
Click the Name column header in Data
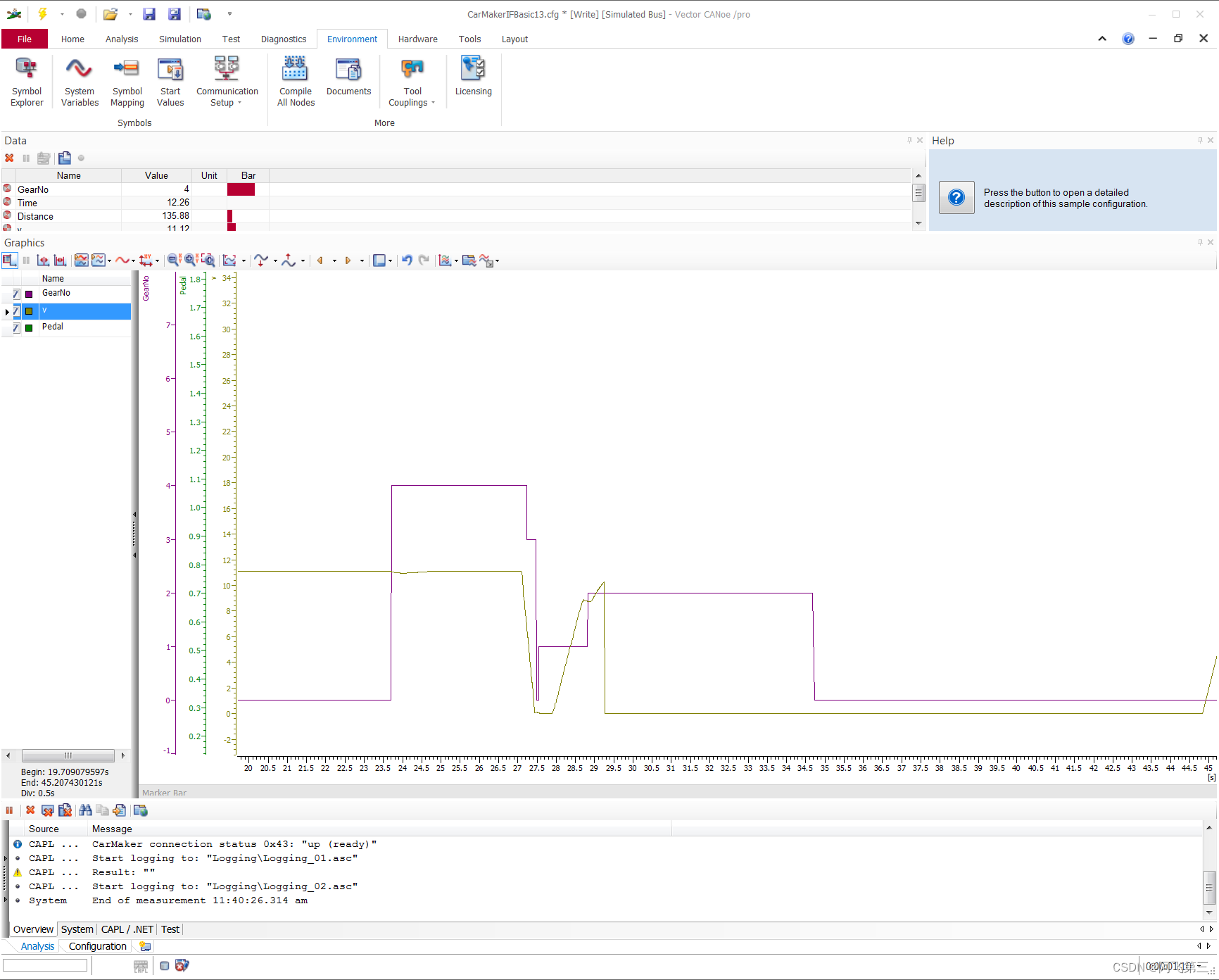pos(68,175)
